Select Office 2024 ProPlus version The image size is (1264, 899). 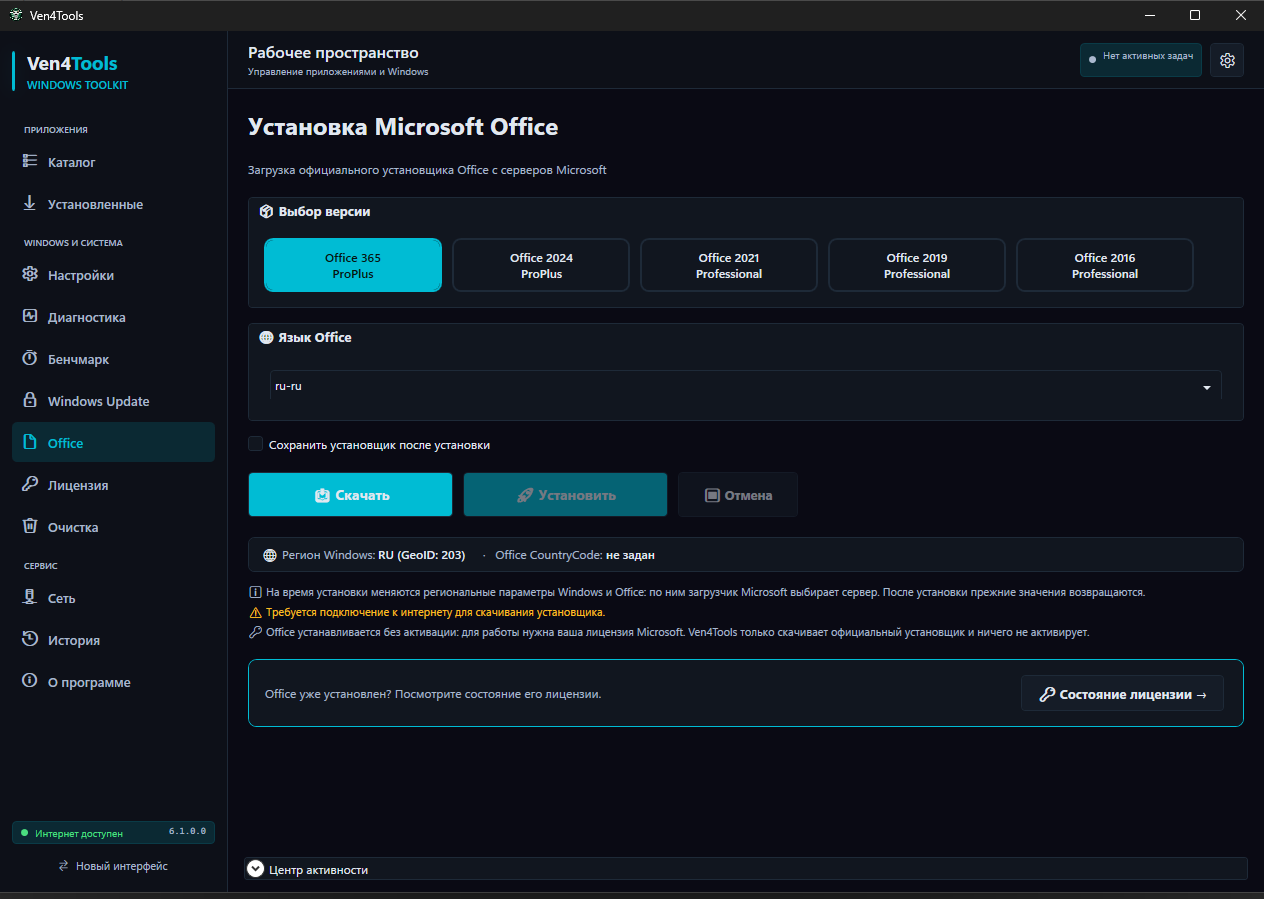point(541,265)
